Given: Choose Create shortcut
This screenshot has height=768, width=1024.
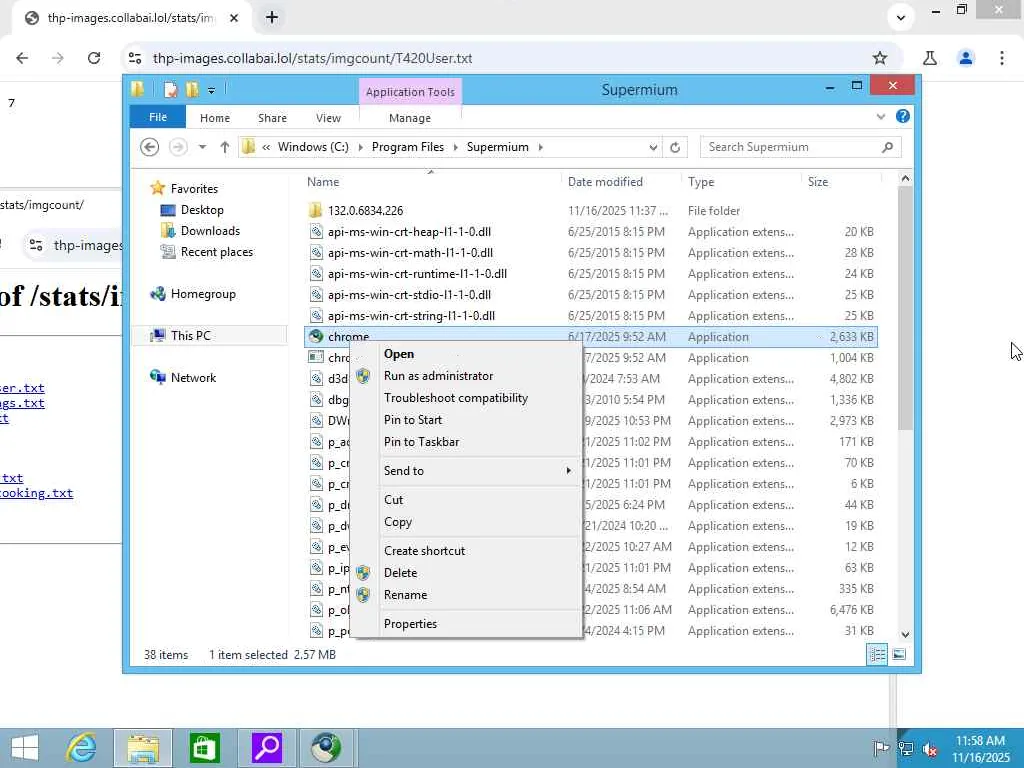Looking at the screenshot, I should tap(424, 551).
